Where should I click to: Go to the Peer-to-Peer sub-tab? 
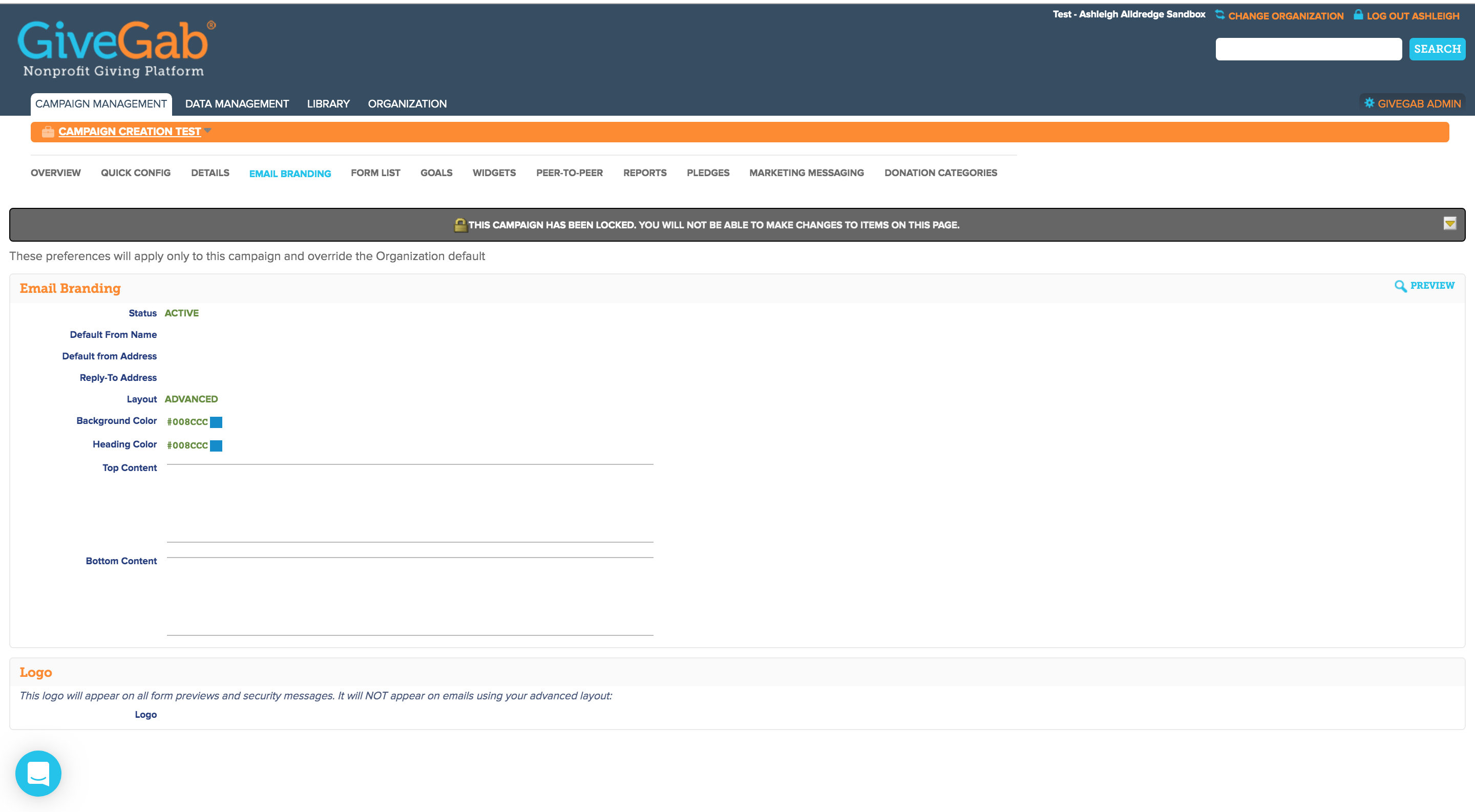pyautogui.click(x=570, y=173)
